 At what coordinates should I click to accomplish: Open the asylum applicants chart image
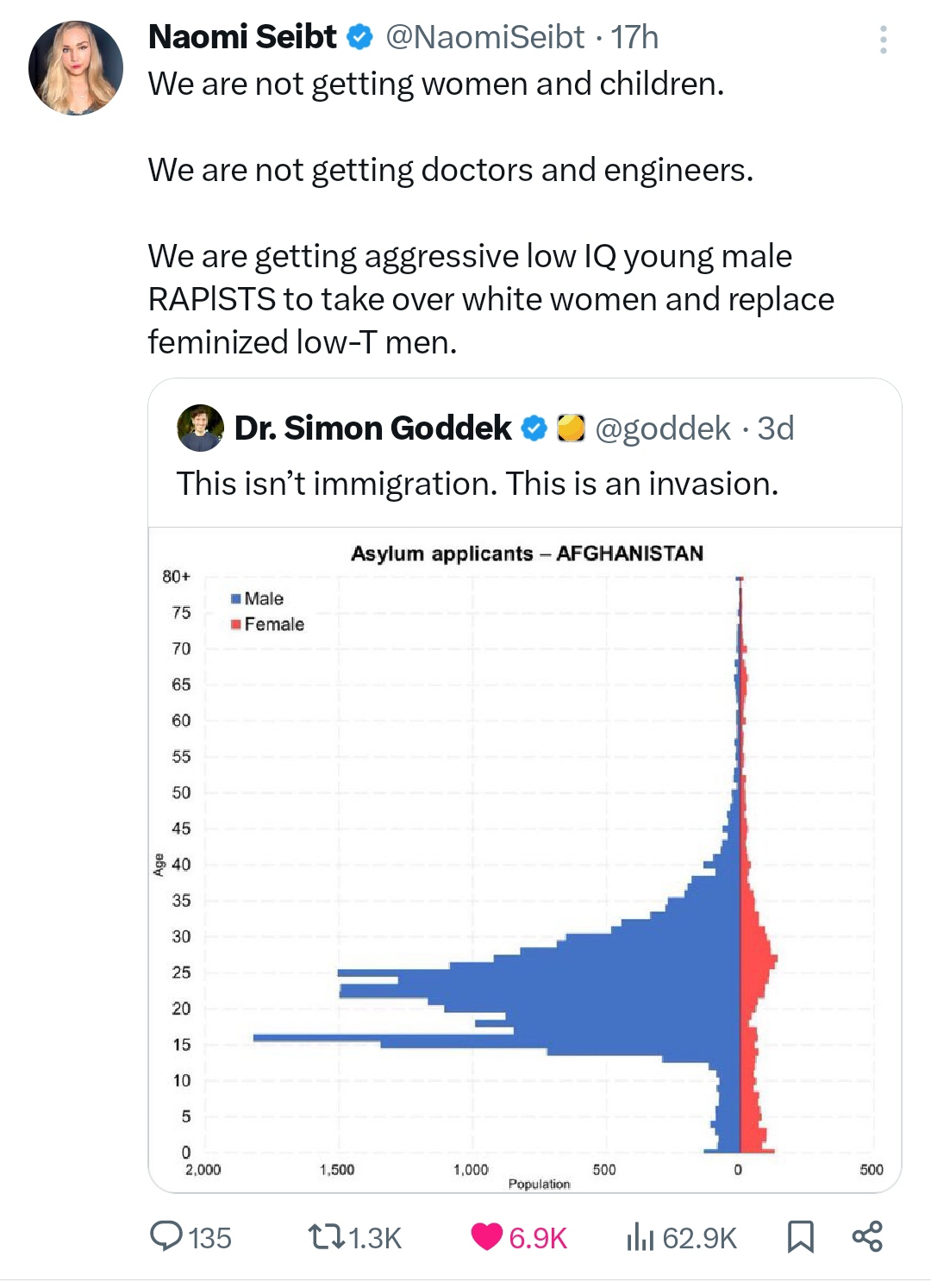525,859
